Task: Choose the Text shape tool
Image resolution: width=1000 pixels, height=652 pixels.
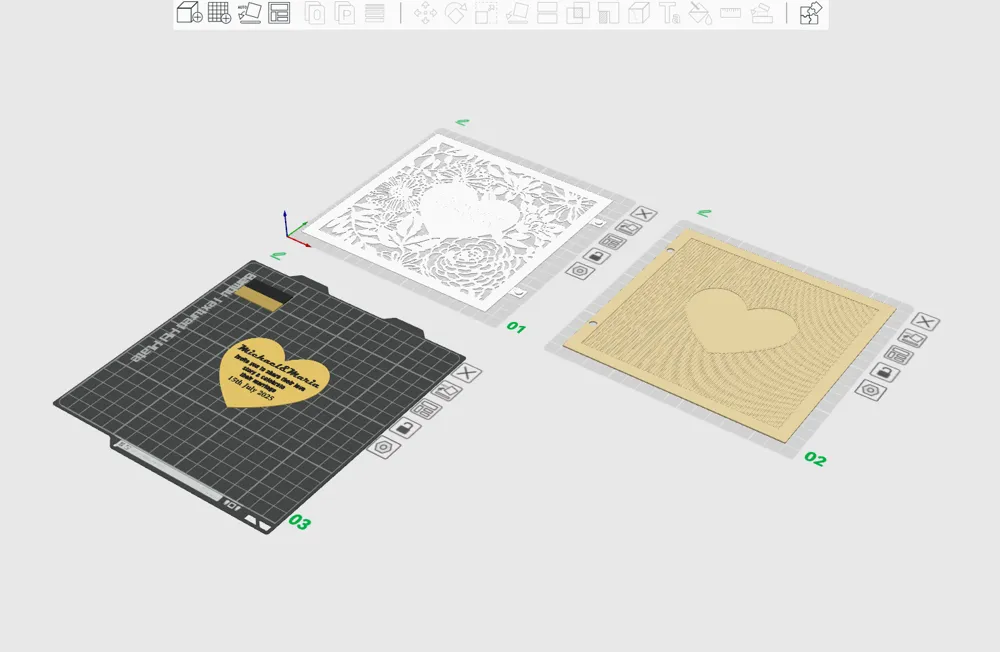Action: 669,13
